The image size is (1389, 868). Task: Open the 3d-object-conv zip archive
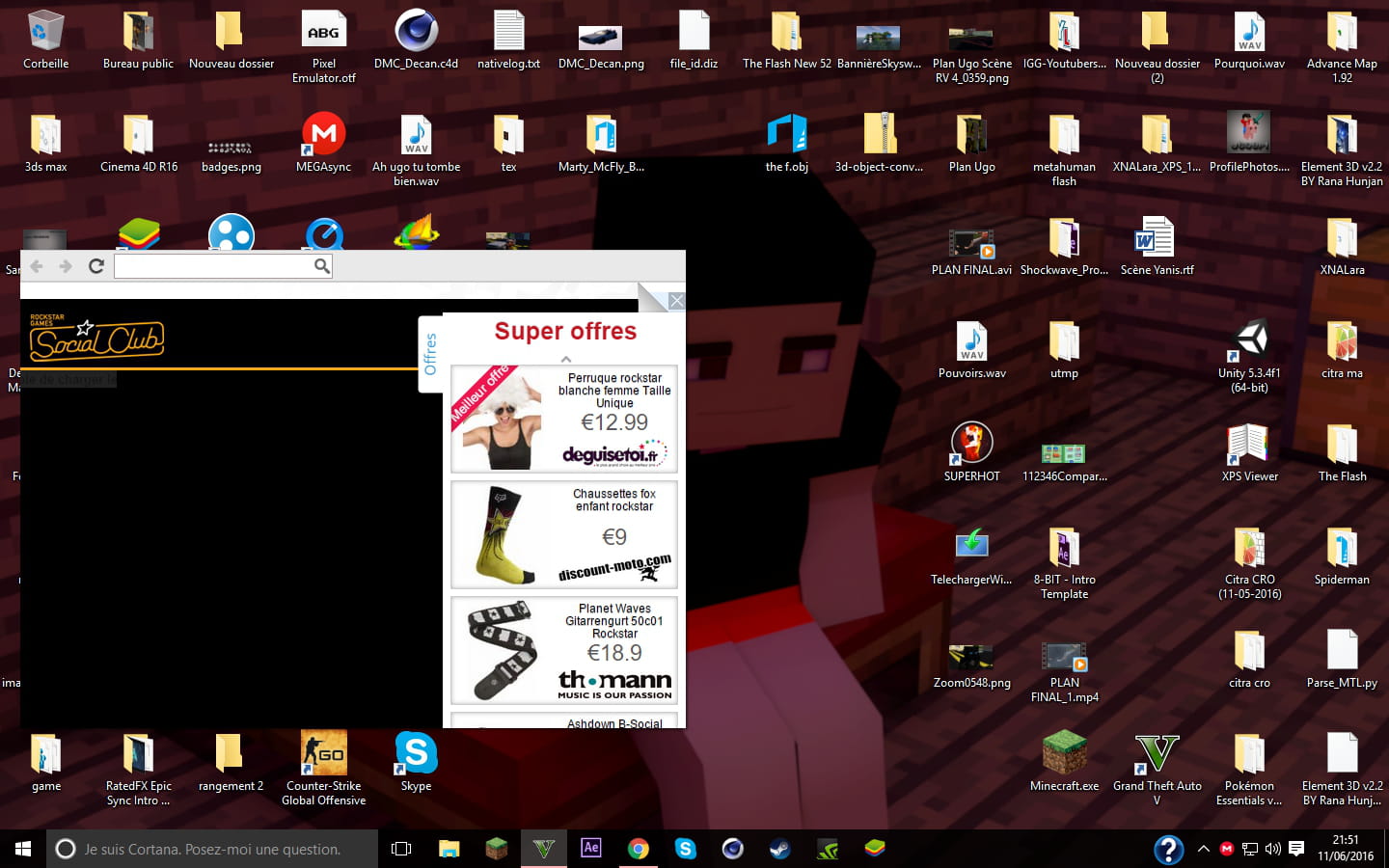[879, 142]
